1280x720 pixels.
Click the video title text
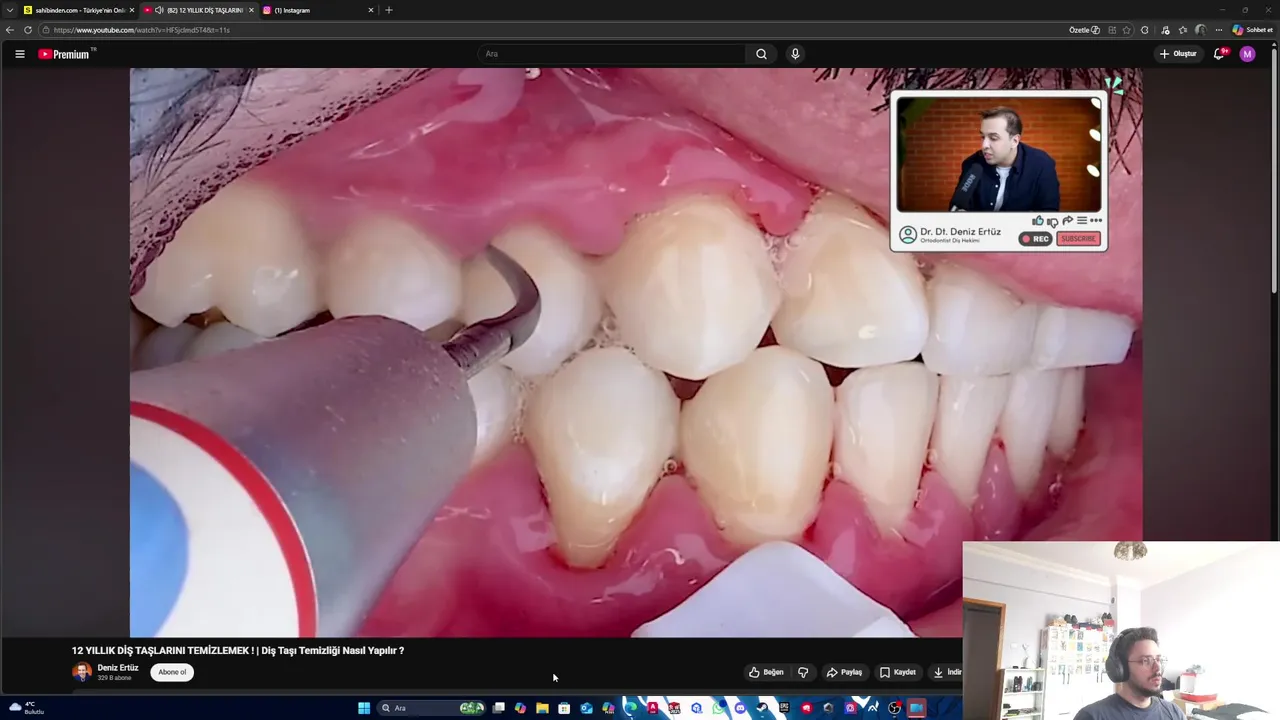[x=238, y=650]
